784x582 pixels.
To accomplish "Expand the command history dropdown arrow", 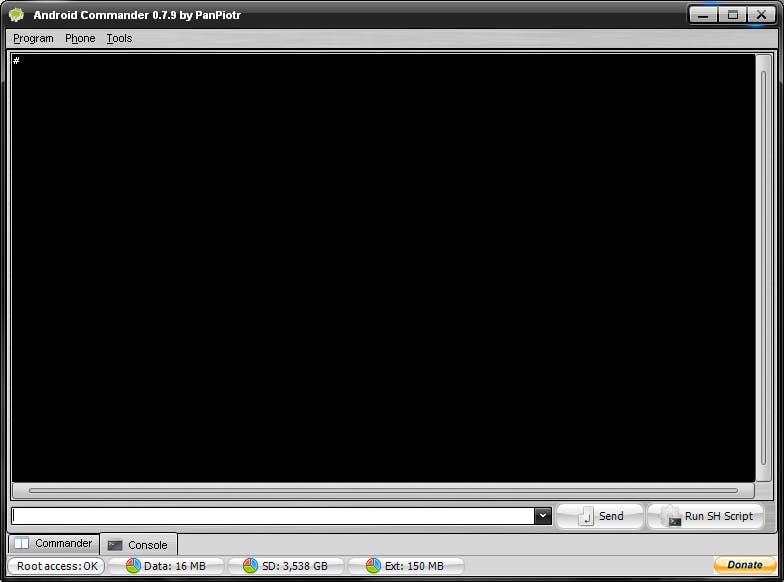I will click(542, 516).
